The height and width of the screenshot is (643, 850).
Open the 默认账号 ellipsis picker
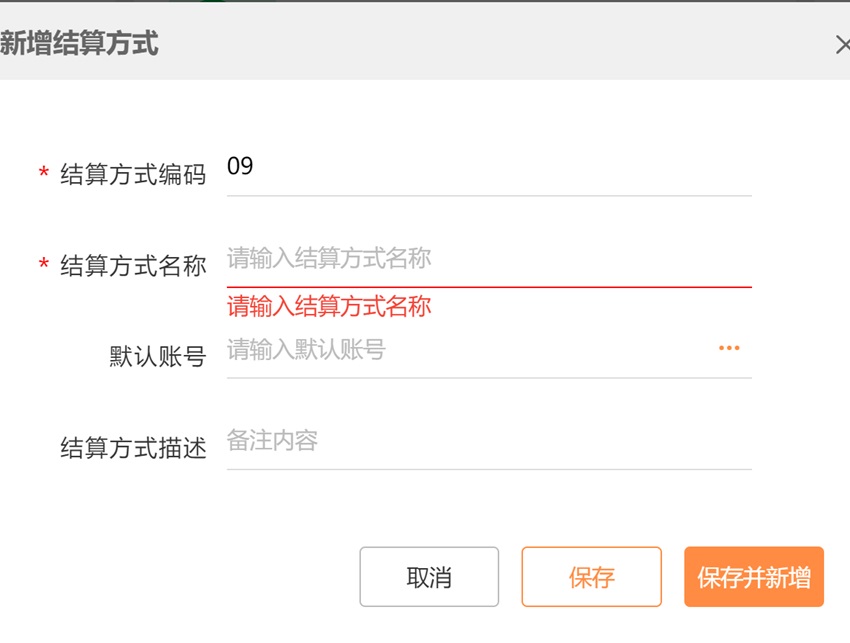point(729,349)
